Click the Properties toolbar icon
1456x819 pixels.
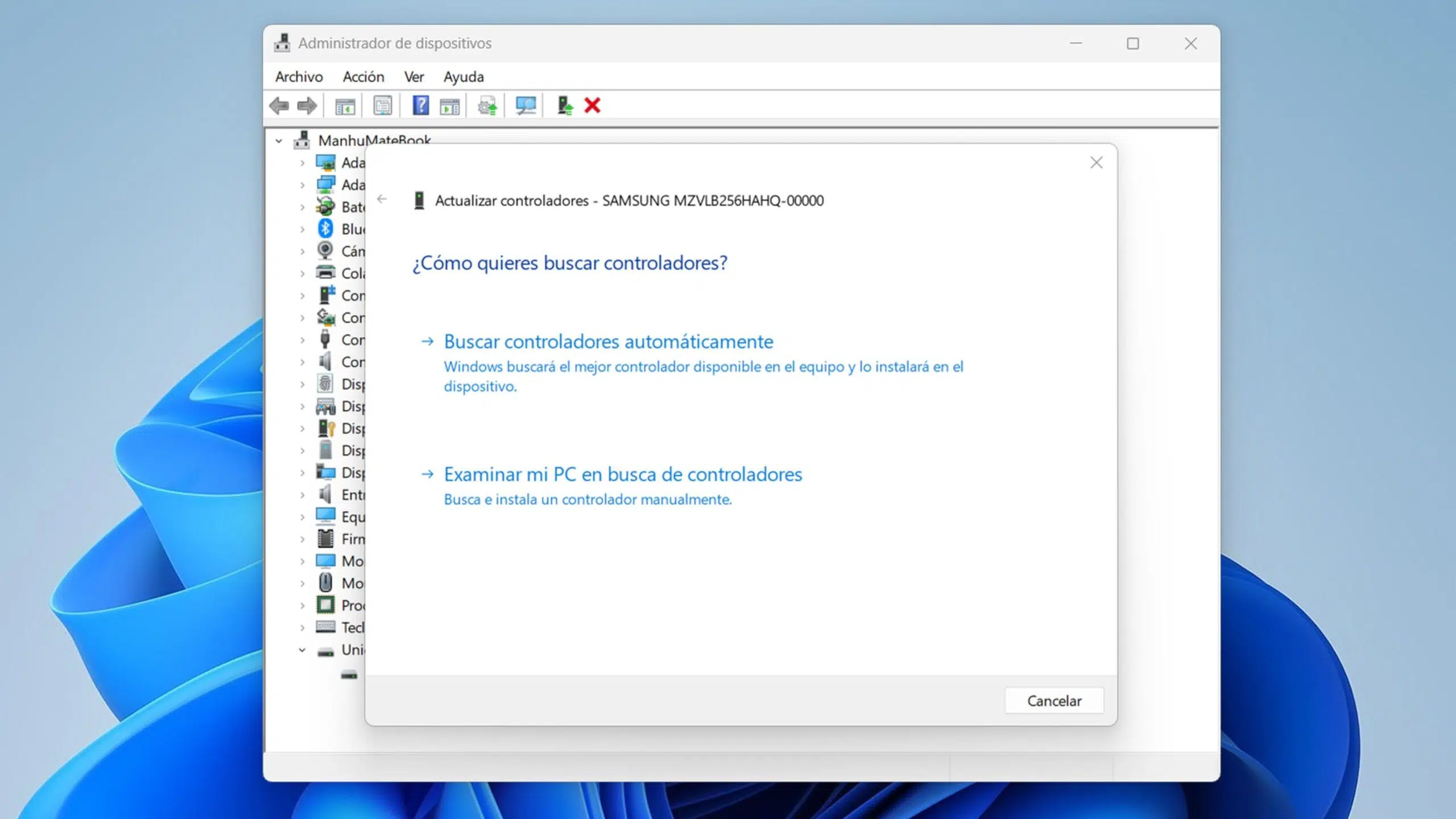[x=383, y=106]
